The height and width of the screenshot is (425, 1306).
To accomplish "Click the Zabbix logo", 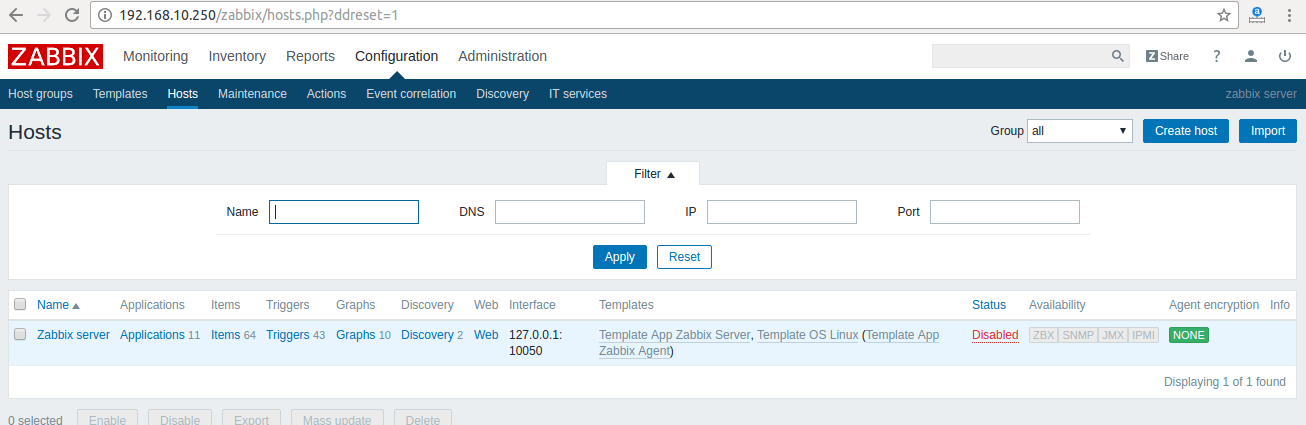I will [x=55, y=57].
